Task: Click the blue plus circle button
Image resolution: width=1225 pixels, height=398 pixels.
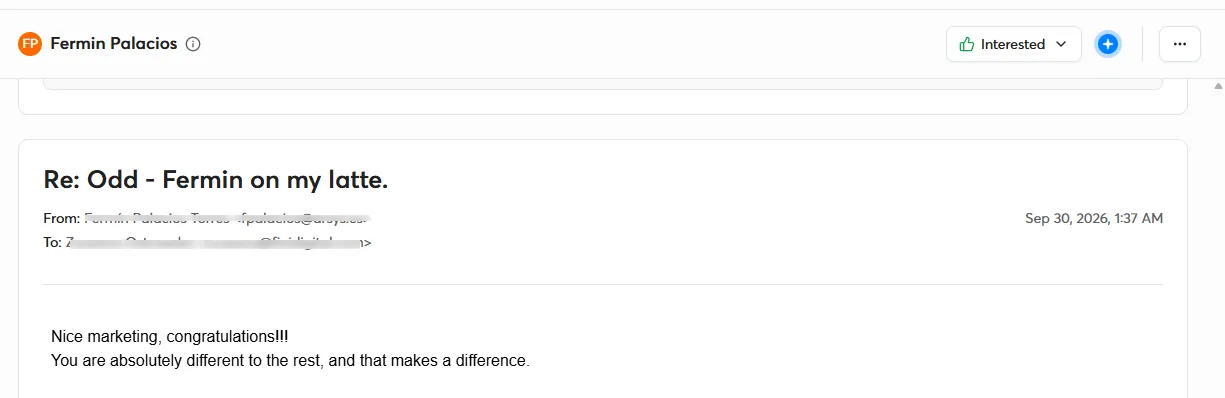Action: click(1107, 44)
